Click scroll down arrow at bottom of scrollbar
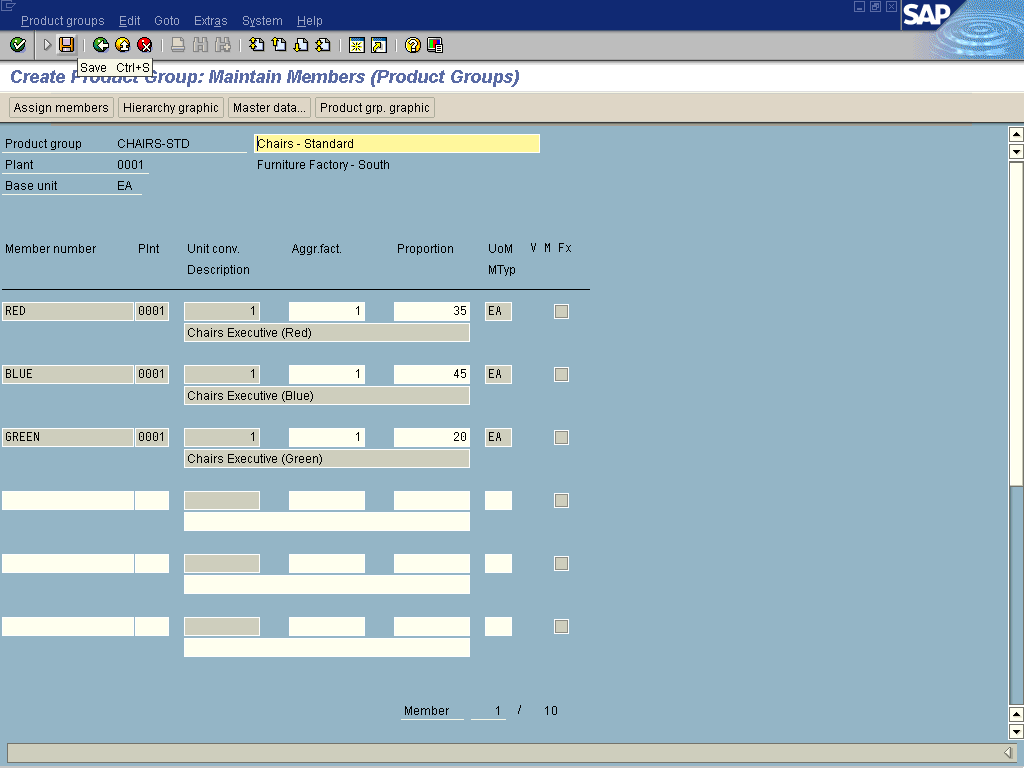 [1016, 731]
